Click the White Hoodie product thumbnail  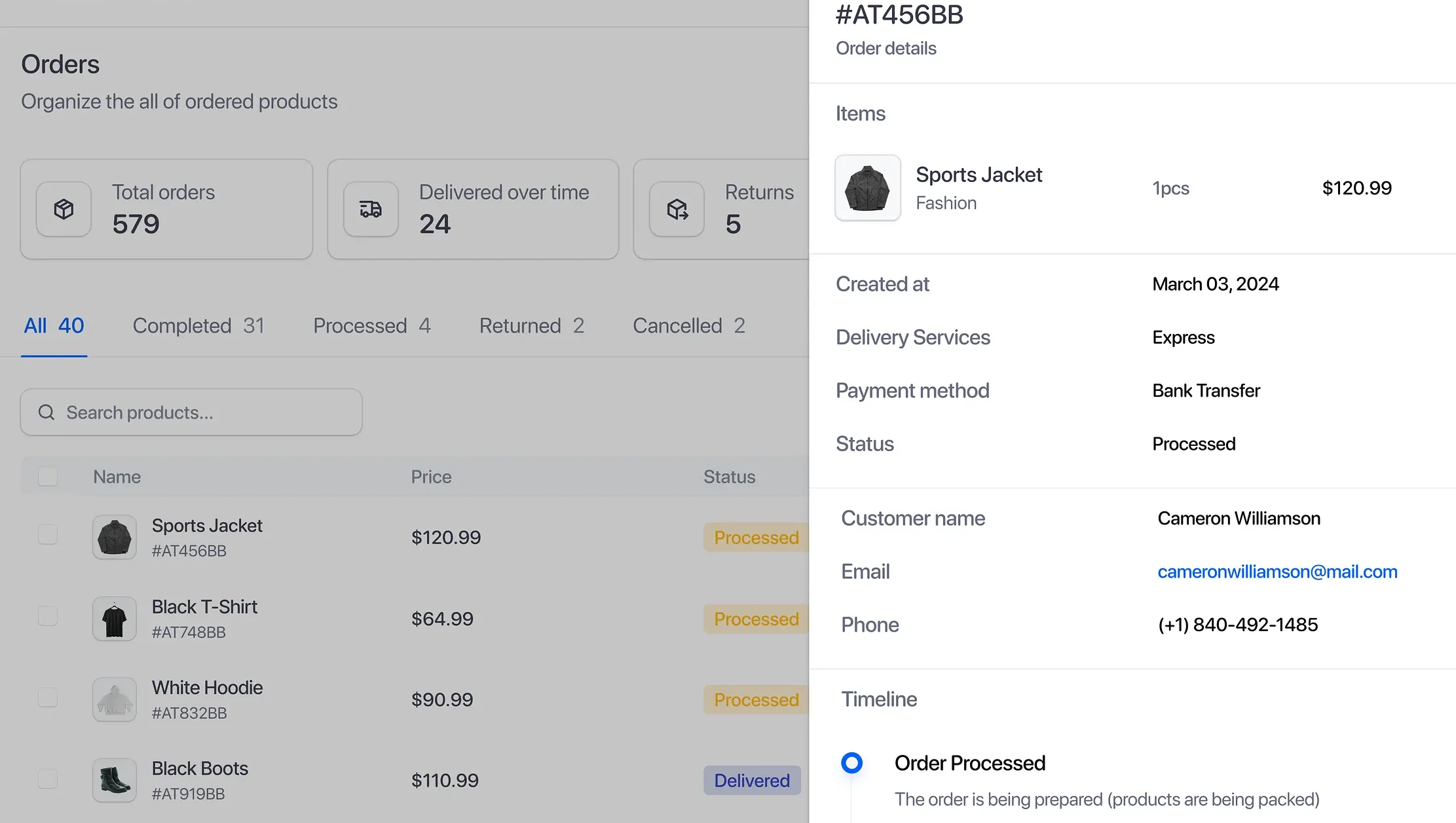click(114, 699)
